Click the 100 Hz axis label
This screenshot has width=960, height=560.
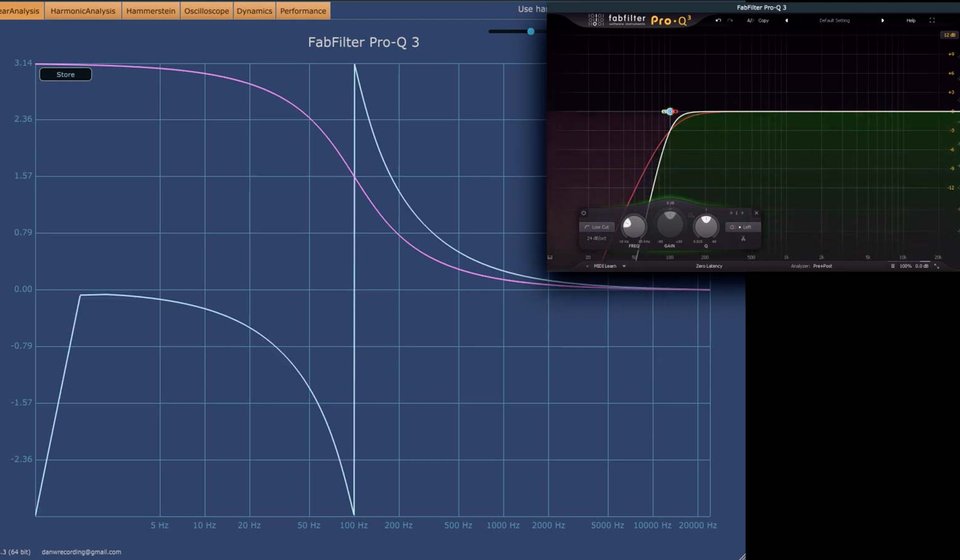click(x=354, y=525)
